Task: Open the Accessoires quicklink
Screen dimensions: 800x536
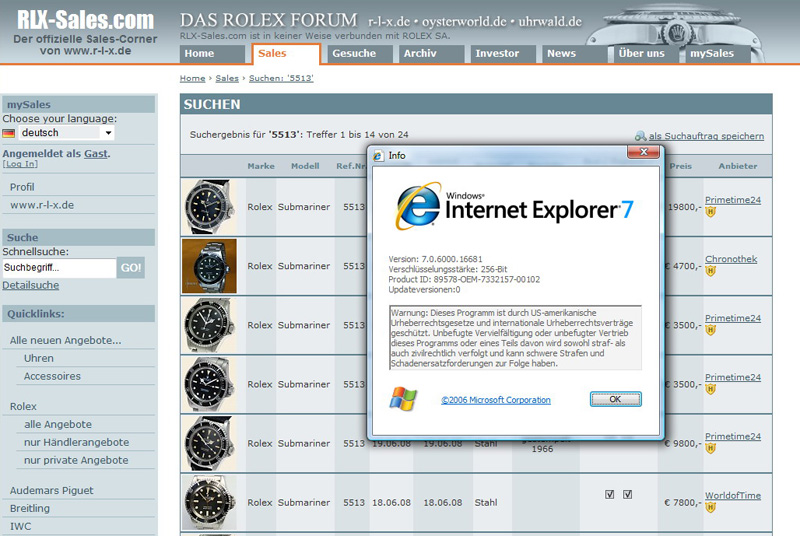Action: click(52, 376)
